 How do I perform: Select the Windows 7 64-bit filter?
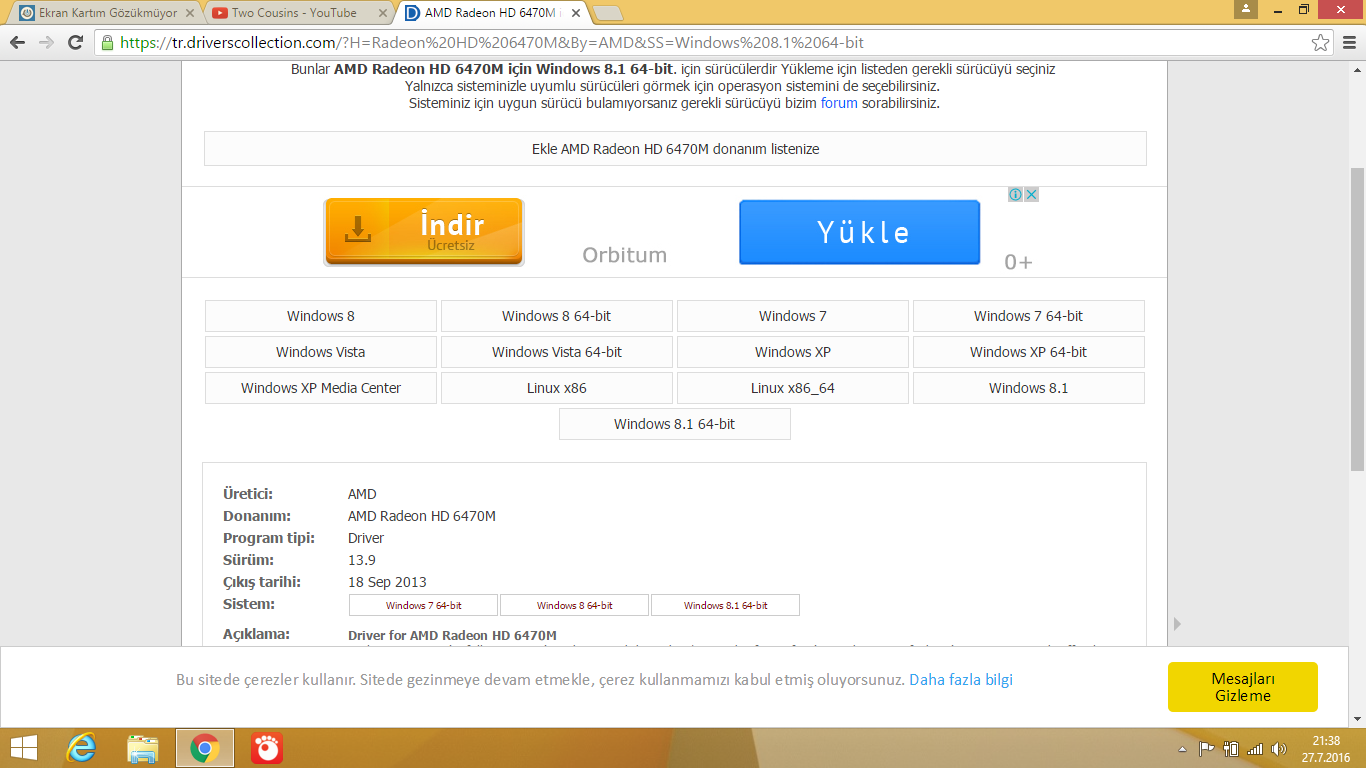pos(1028,316)
